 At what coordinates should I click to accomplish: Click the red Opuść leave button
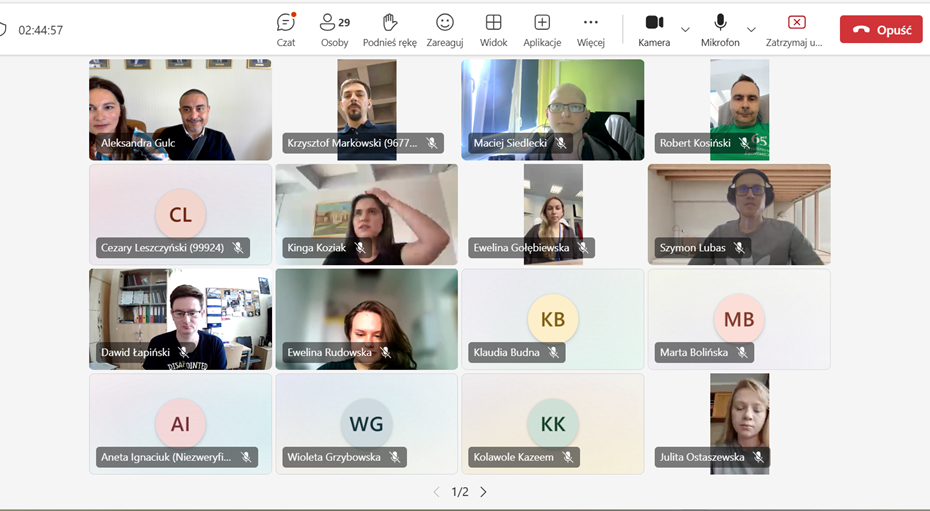(x=881, y=30)
